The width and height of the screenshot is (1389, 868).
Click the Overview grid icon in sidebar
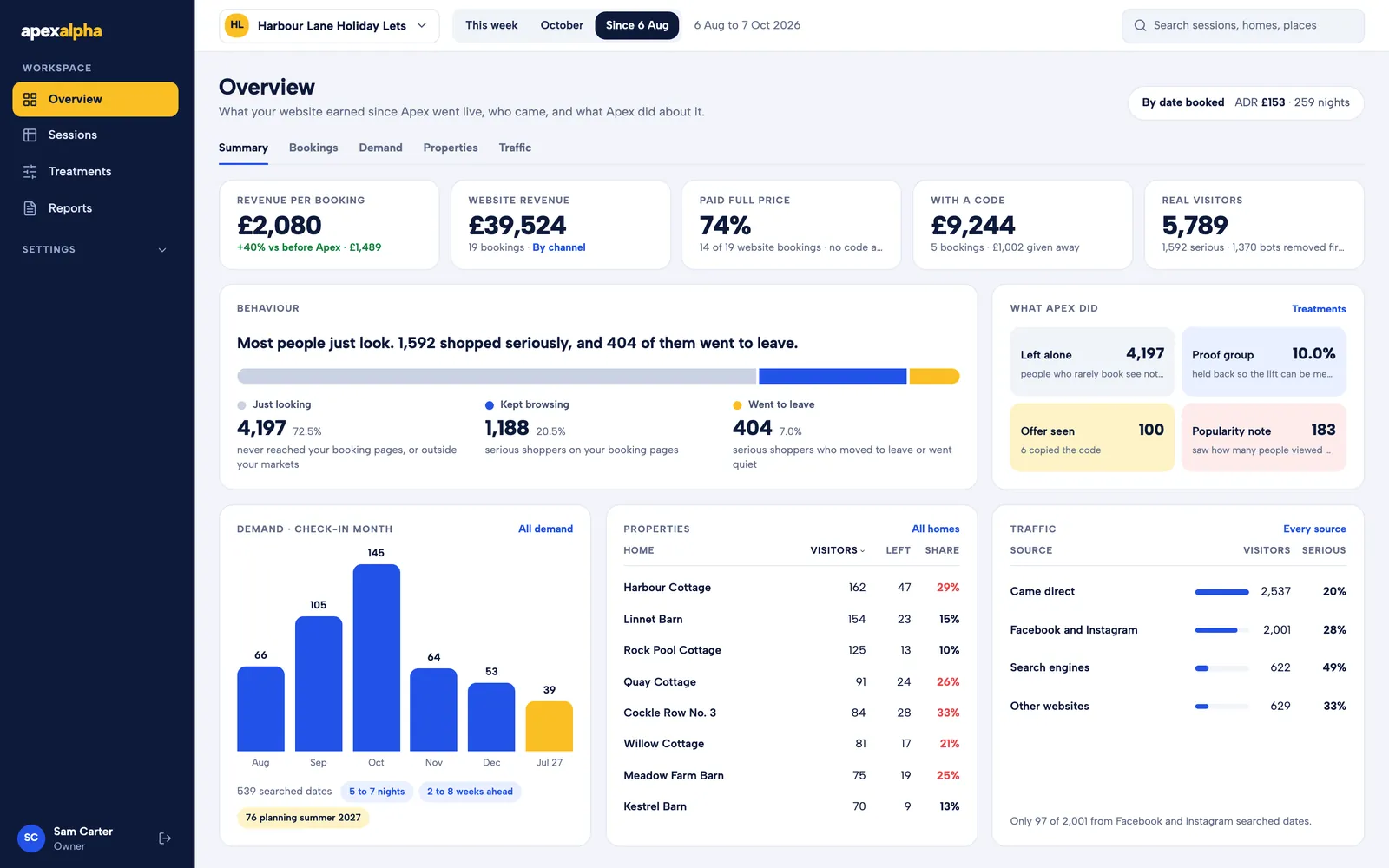point(30,99)
